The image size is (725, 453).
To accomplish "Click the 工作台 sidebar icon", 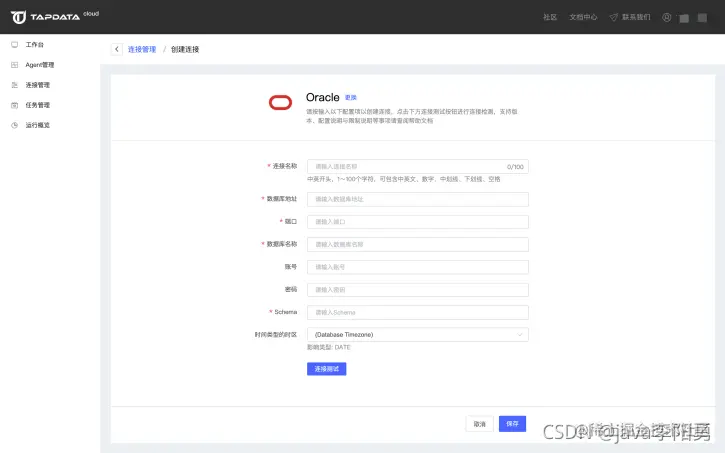I will pos(15,45).
